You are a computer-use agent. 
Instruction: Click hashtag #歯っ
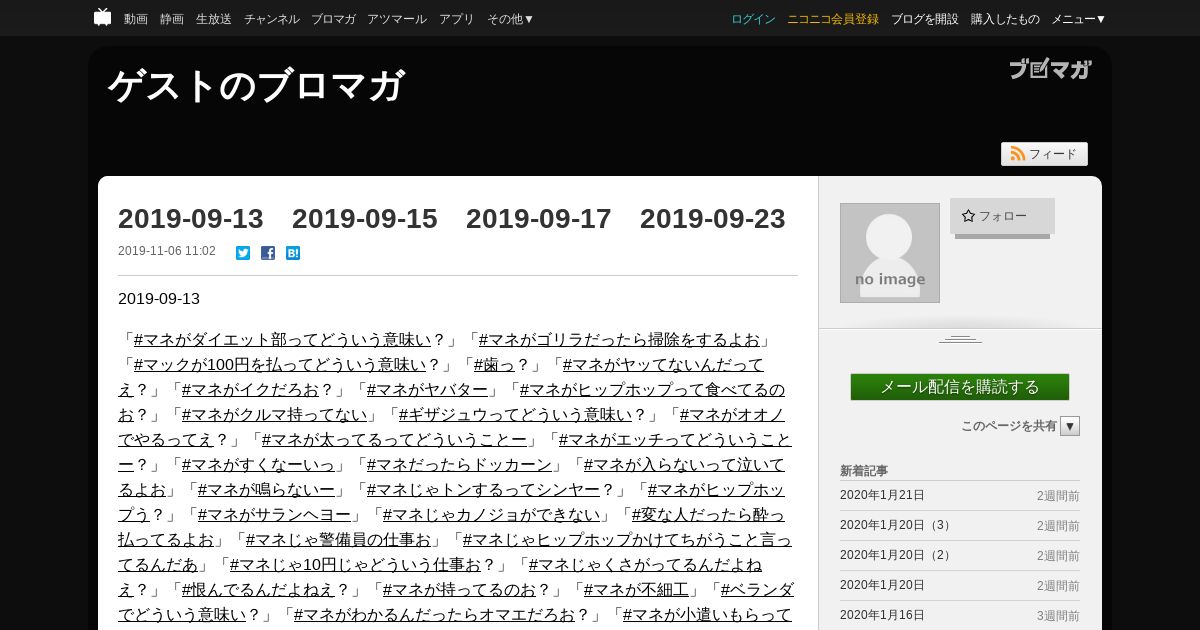coord(494,365)
